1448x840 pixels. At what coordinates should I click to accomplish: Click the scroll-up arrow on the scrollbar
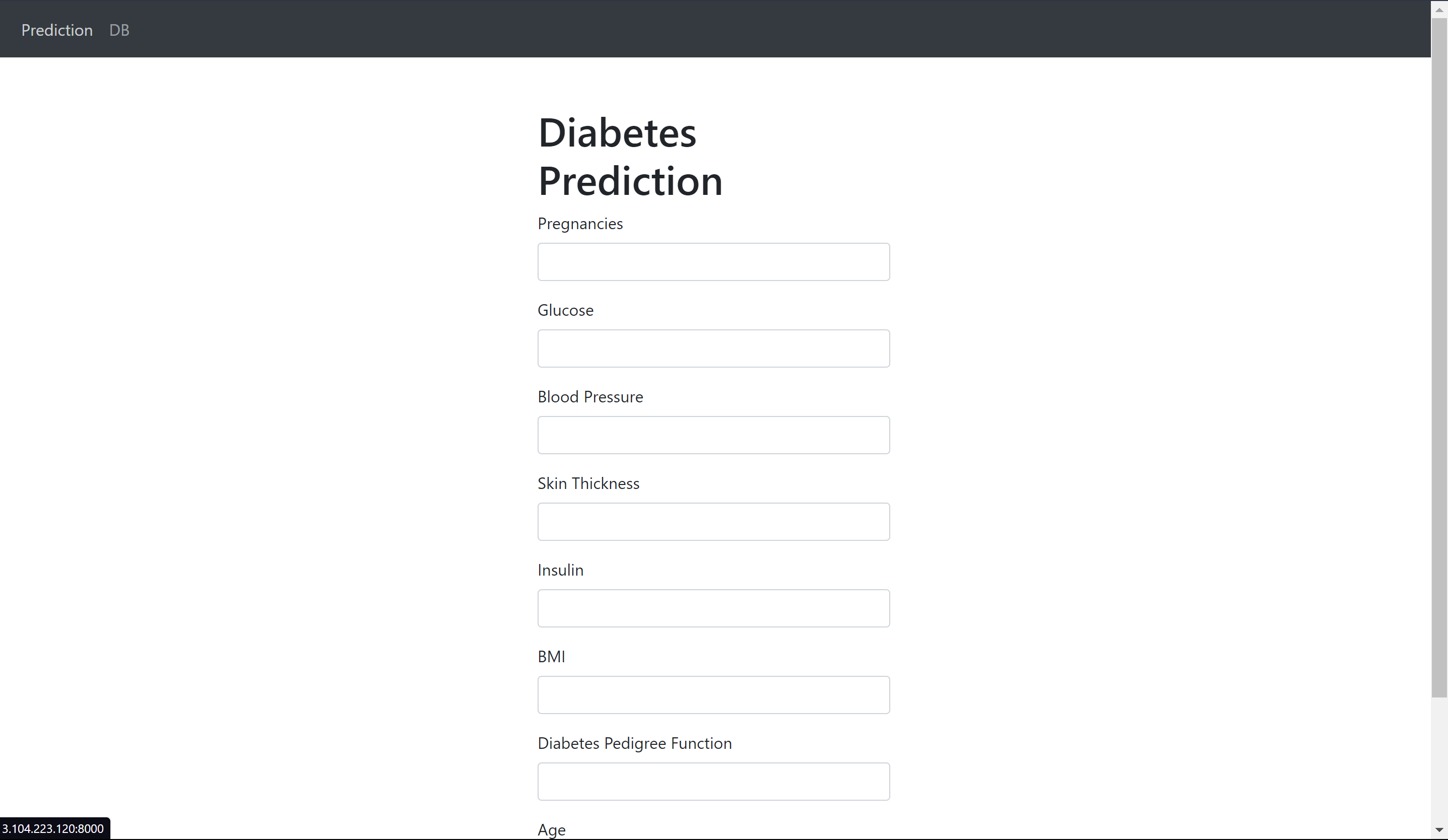(1438, 9)
